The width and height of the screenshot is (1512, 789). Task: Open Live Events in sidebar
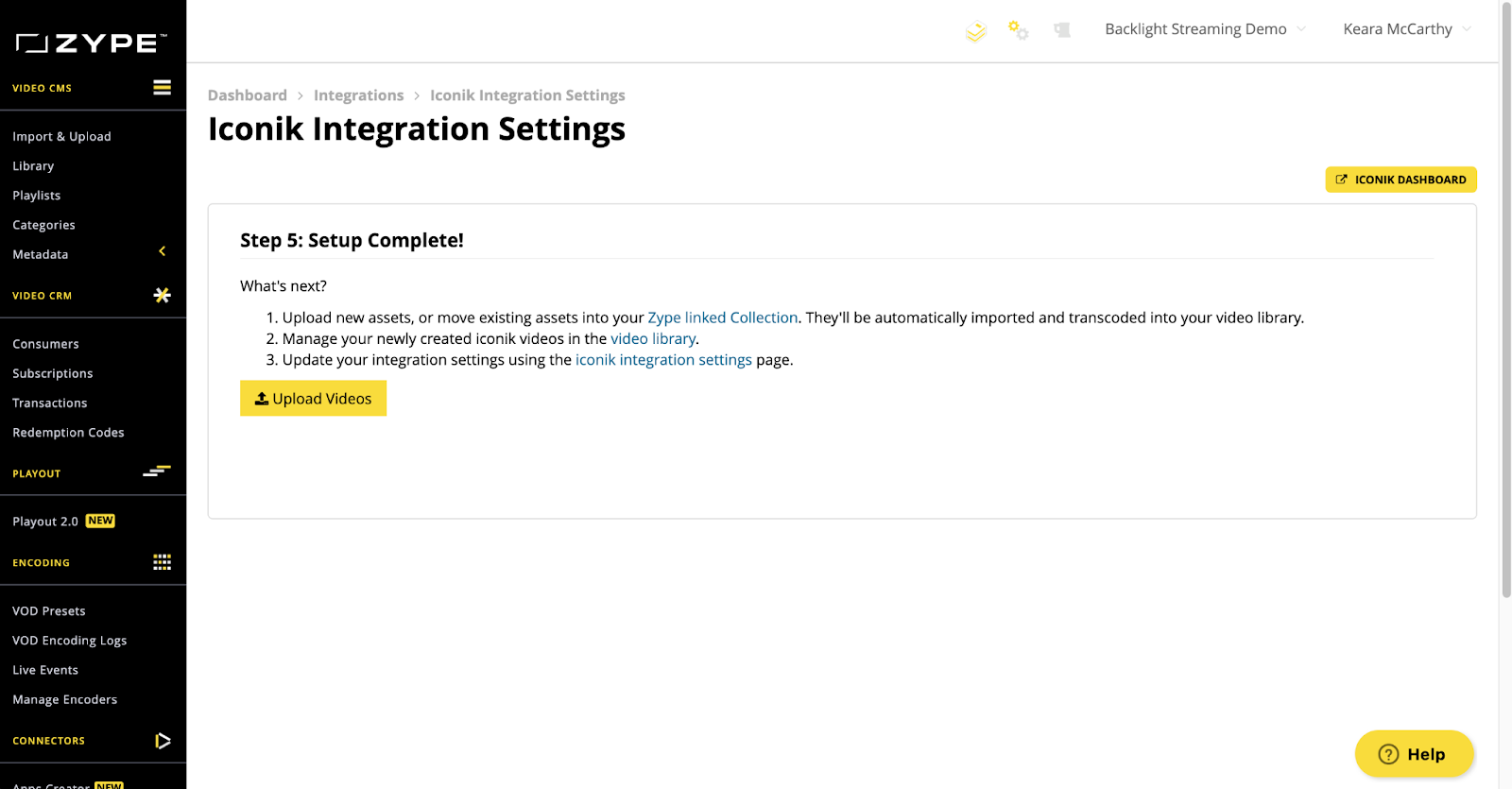click(45, 670)
